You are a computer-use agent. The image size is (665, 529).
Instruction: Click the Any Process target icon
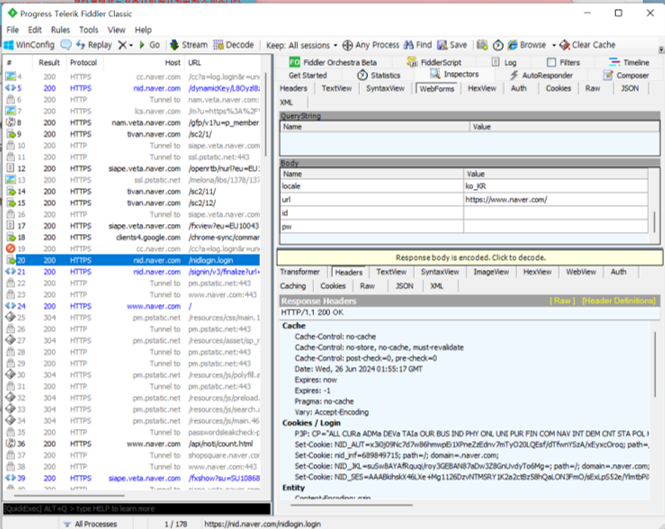347,45
